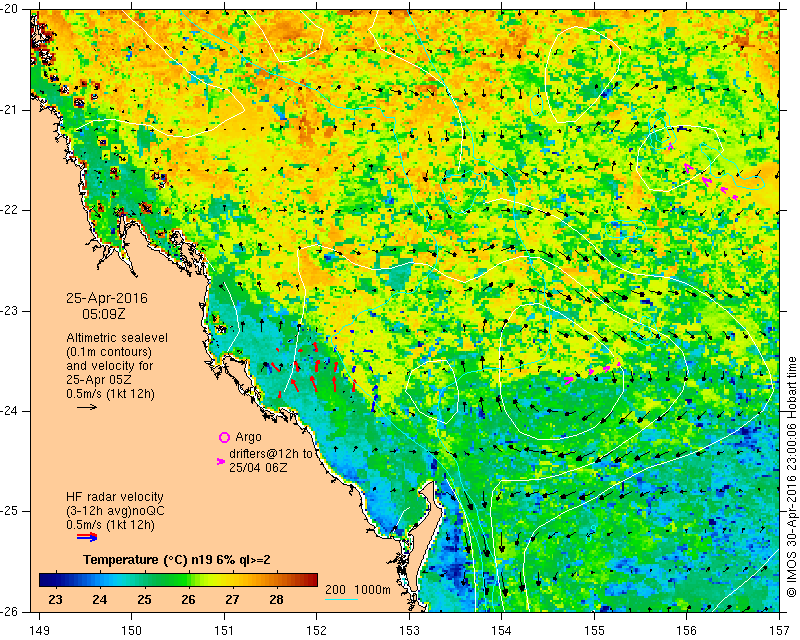The width and height of the screenshot is (800, 640).
Task: Click the '(0.1m contours)' label
Action: [x=109, y=352]
